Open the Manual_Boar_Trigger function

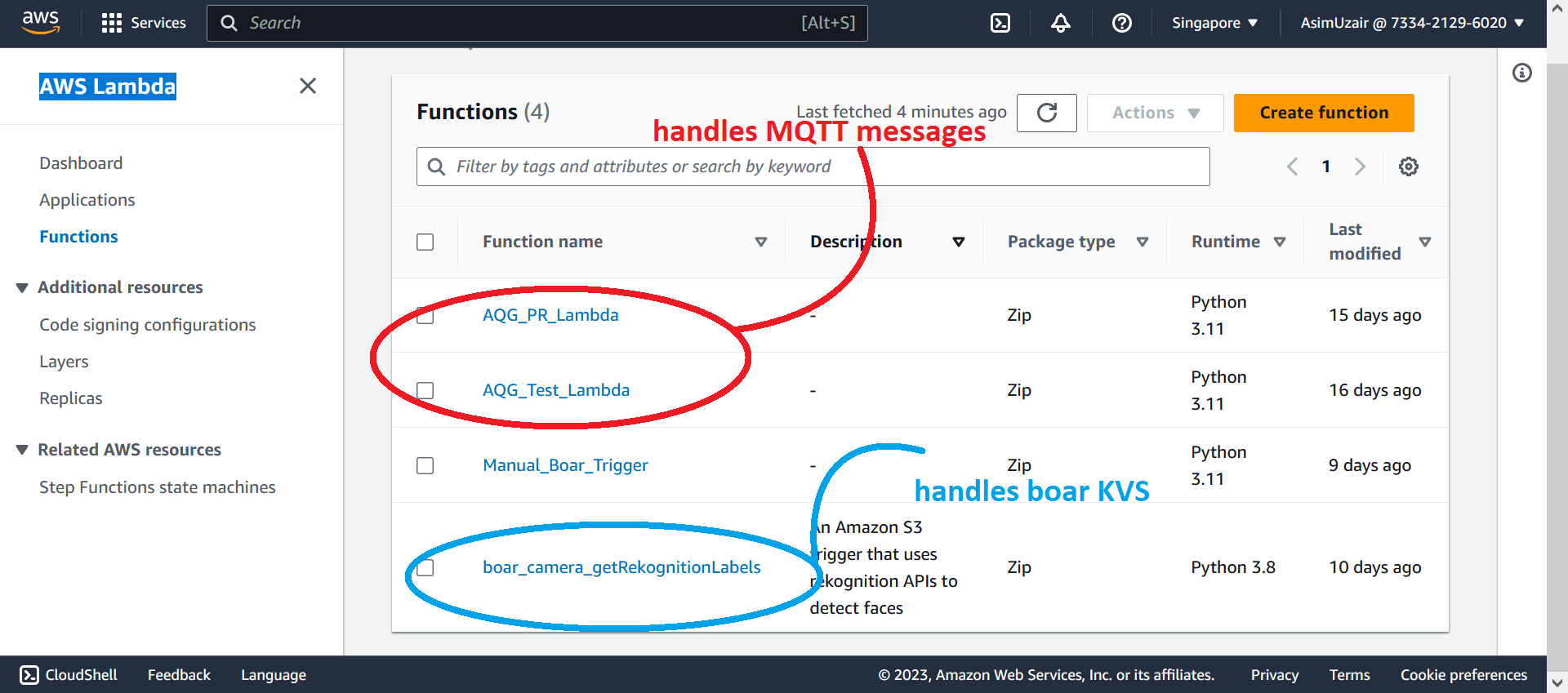coord(565,465)
